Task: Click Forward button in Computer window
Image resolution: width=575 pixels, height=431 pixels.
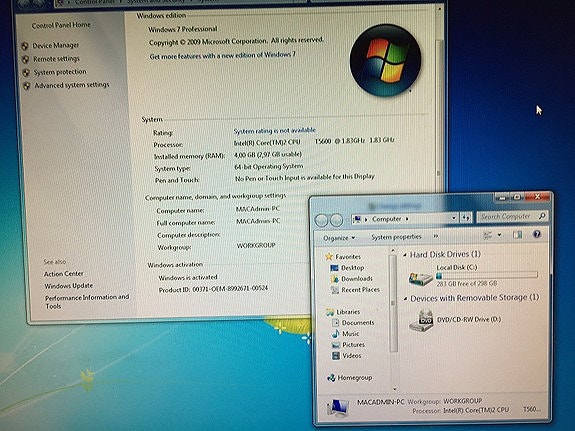Action: point(337,220)
